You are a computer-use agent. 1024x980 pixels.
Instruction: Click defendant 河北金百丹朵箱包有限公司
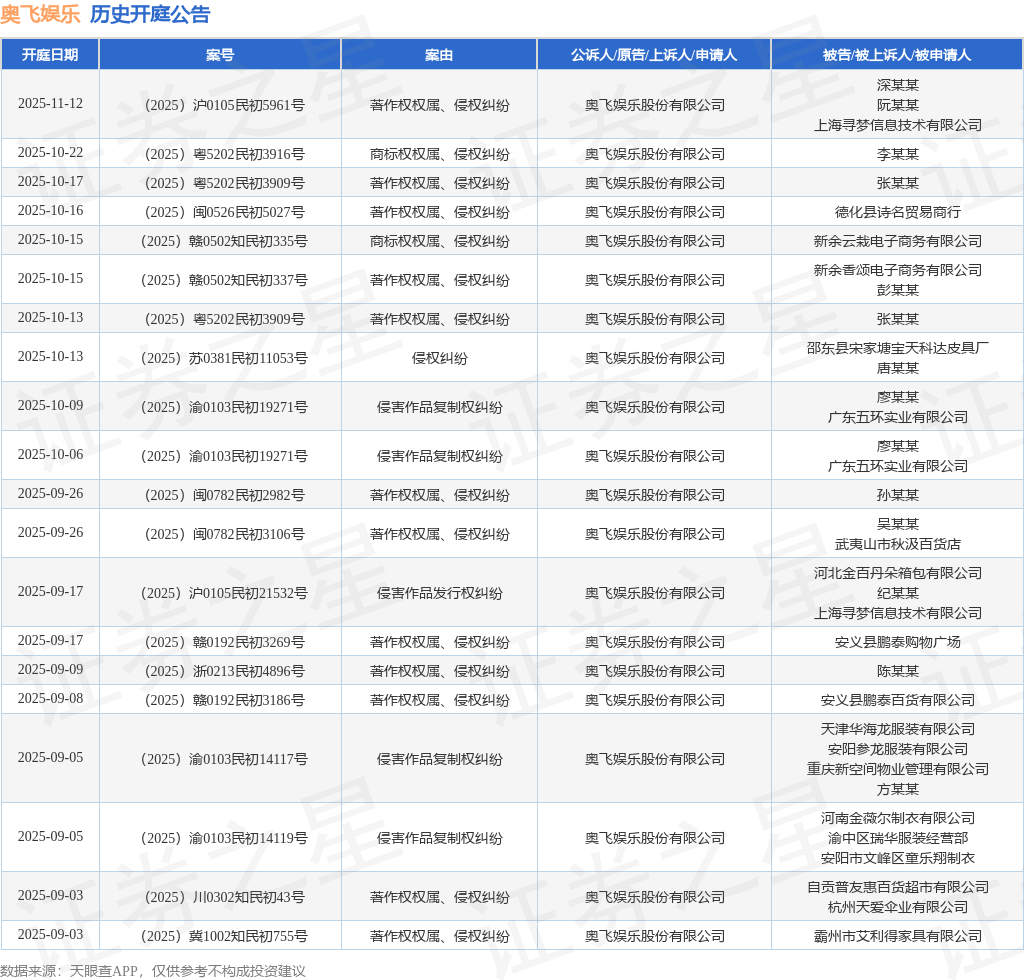(x=897, y=573)
